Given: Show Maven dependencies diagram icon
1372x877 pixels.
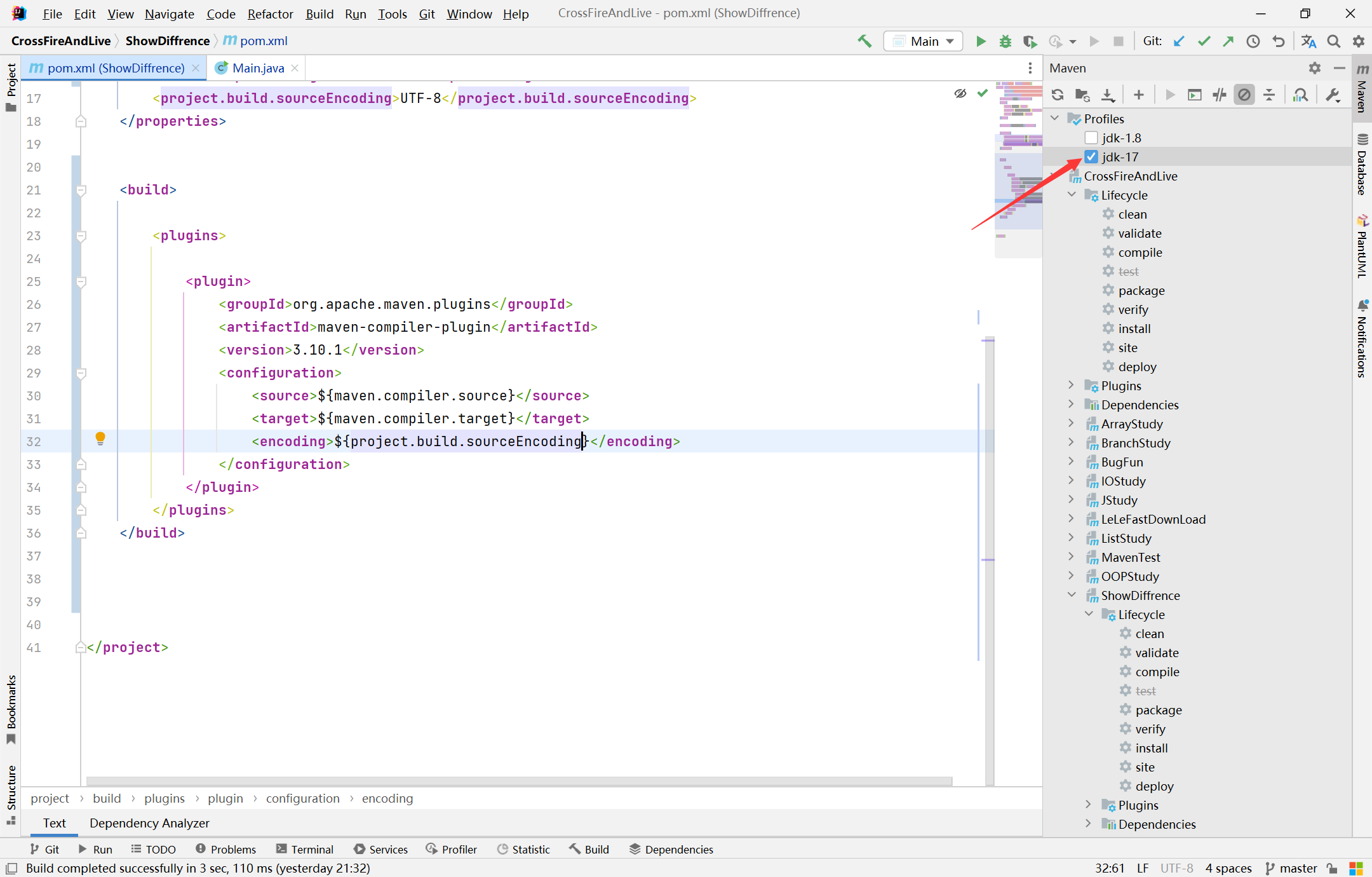Looking at the screenshot, I should pyautogui.click(x=1300, y=95).
